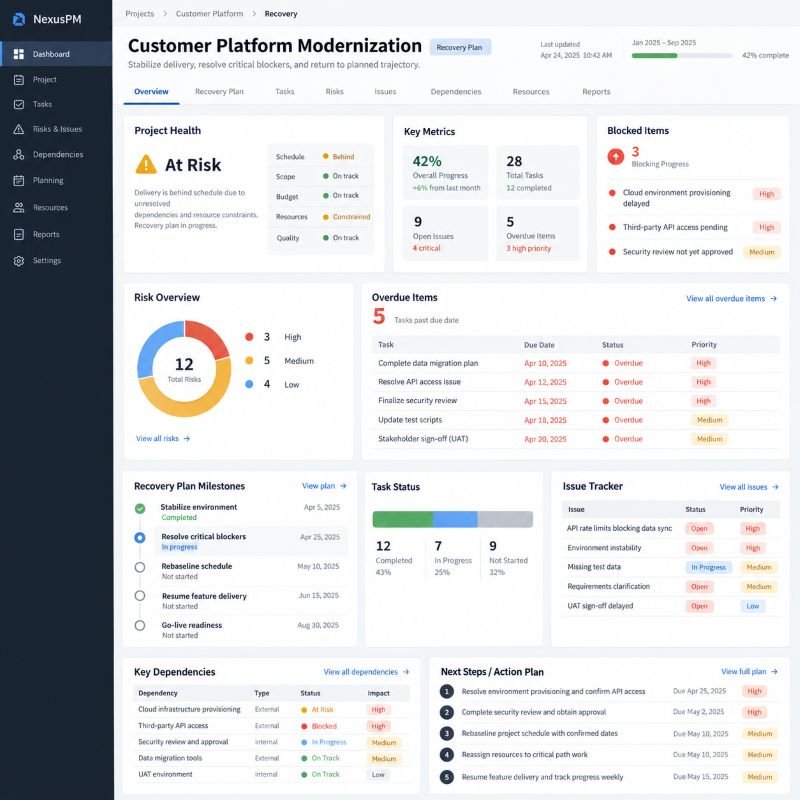The height and width of the screenshot is (800, 800).
Task: Click gray Not Started segment of Task Status bar
Action: pos(505,519)
